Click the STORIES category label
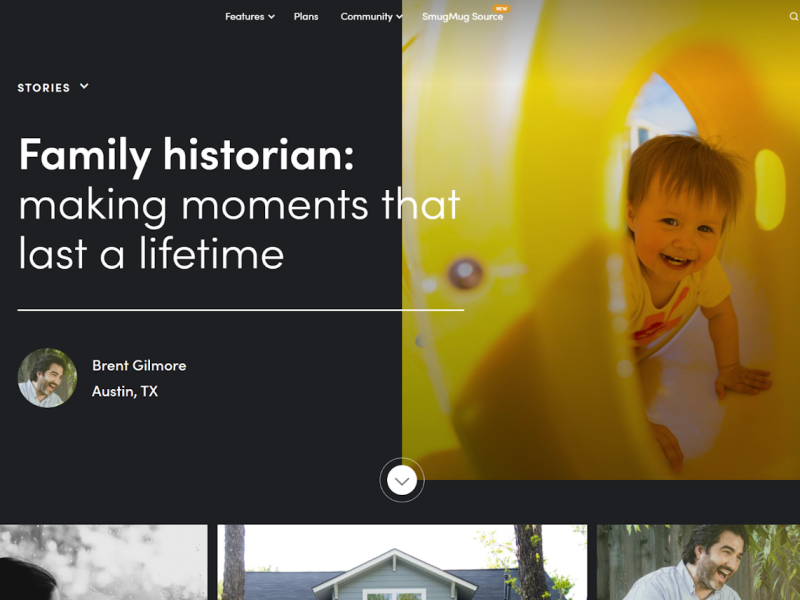The height and width of the screenshot is (600, 800). [43, 88]
